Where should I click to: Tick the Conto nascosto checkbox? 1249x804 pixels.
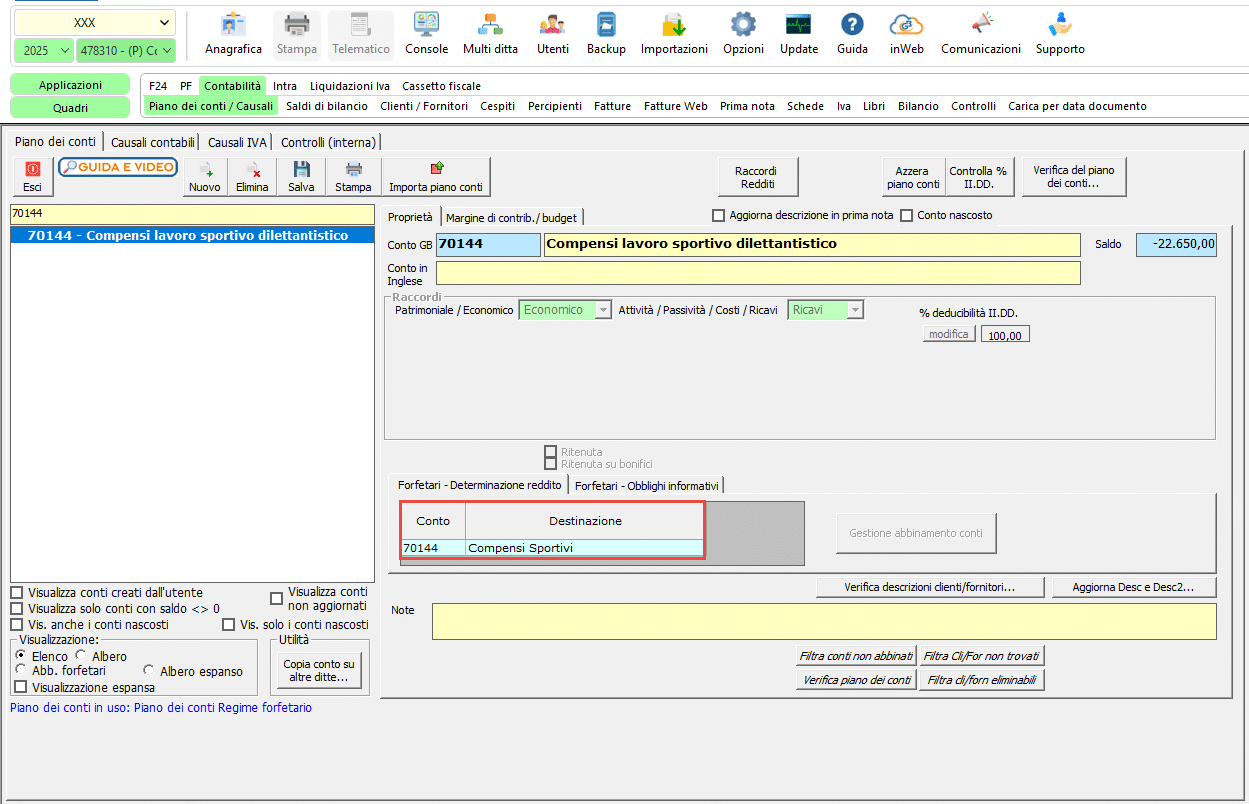pyautogui.click(x=907, y=215)
